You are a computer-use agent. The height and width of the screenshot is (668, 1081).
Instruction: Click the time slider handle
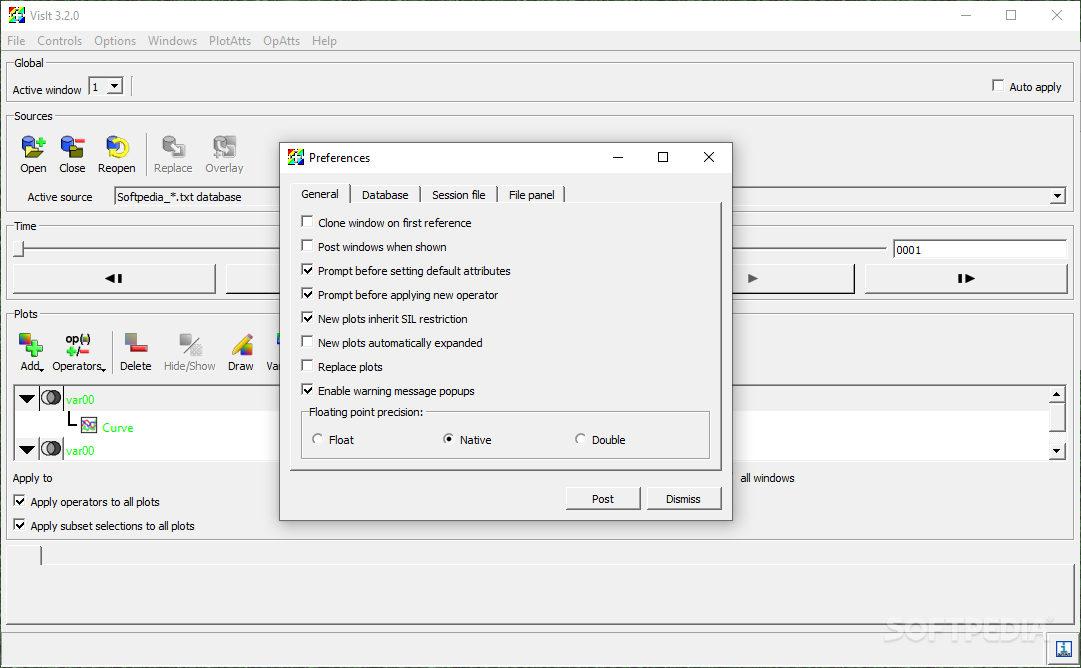[19, 248]
